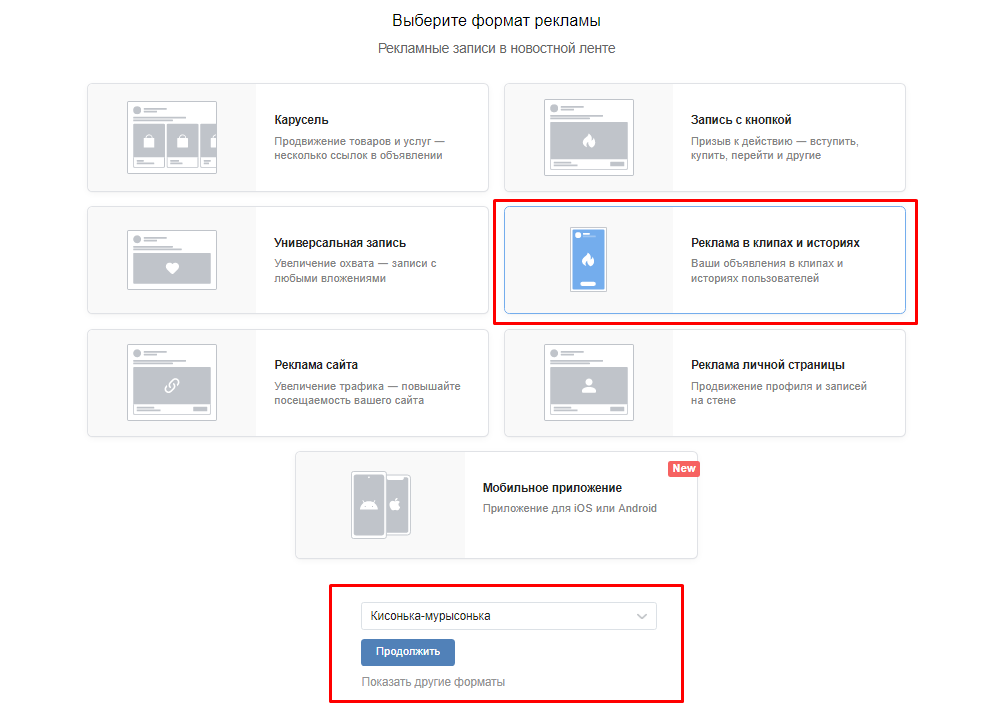Click description 'Приложение для iOS или Android'
Image resolution: width=1000 pixels, height=716 pixels.
click(570, 508)
